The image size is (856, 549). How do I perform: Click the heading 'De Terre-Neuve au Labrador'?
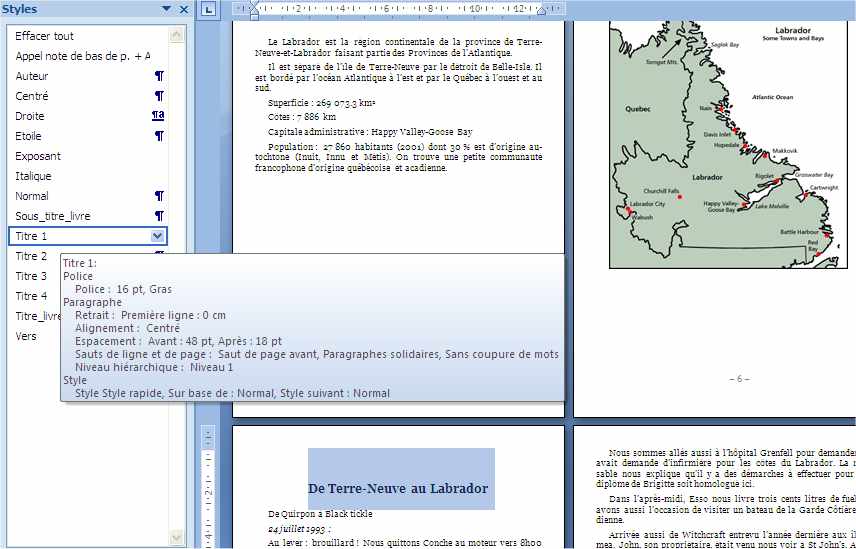398,488
